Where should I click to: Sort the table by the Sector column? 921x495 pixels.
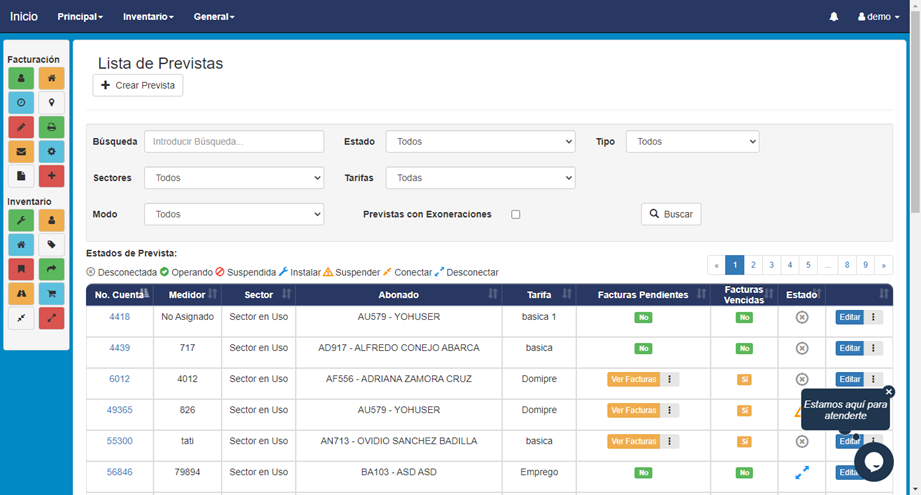coord(258,295)
